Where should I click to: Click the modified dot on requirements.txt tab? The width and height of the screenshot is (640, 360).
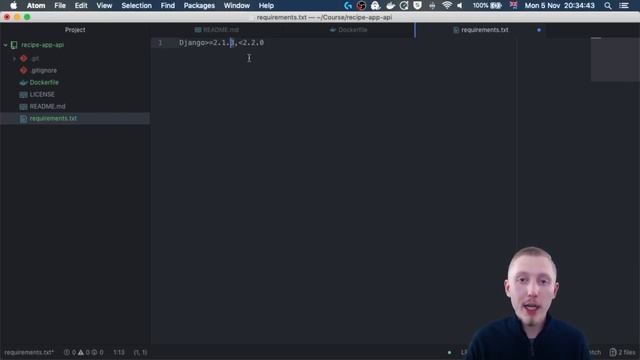(x=539, y=30)
